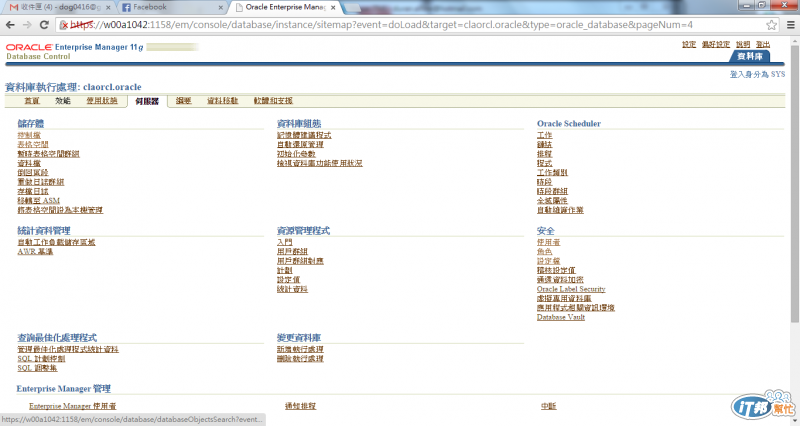Open the 偏好設定 link in header
Screen dimensions: 800x426
716,44
